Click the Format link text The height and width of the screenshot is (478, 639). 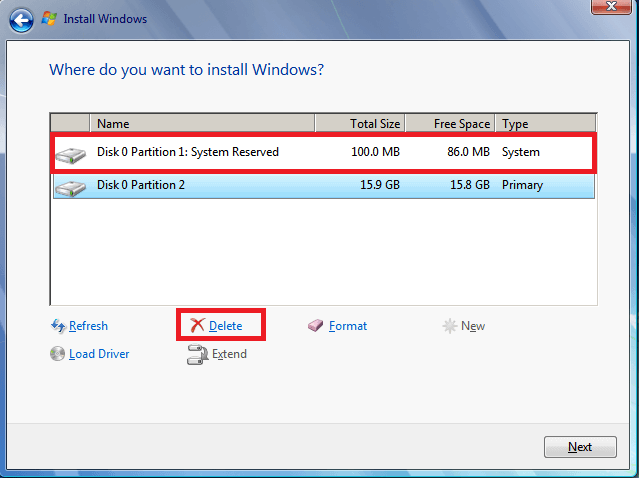pyautogui.click(x=348, y=326)
